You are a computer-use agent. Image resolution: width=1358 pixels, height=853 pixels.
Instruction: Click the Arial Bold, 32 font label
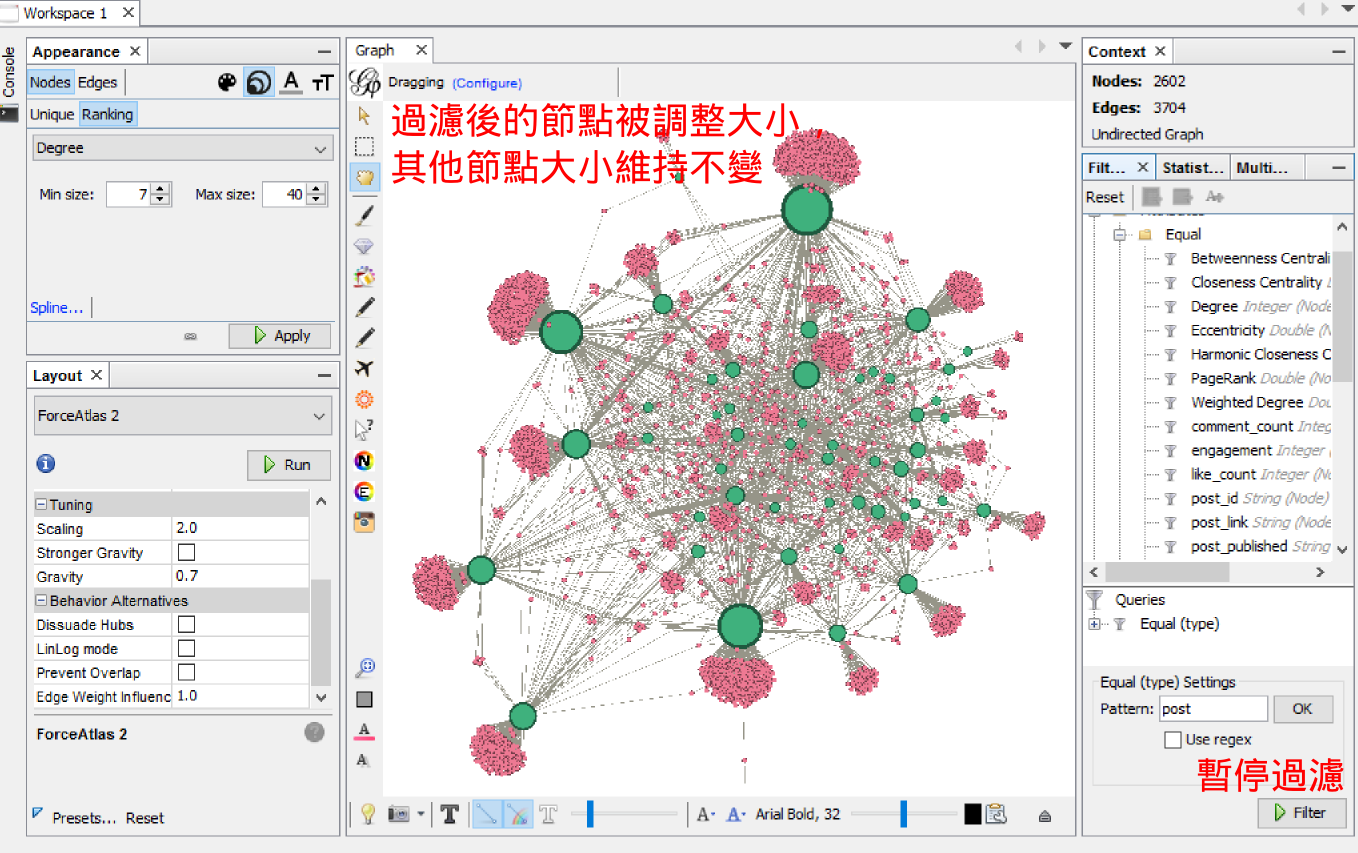click(x=798, y=814)
